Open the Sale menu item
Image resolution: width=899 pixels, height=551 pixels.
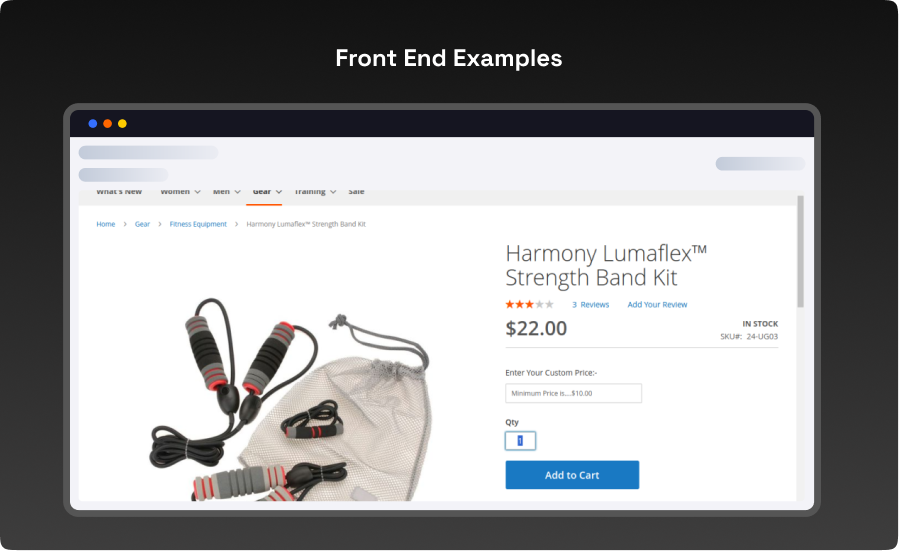(x=356, y=192)
